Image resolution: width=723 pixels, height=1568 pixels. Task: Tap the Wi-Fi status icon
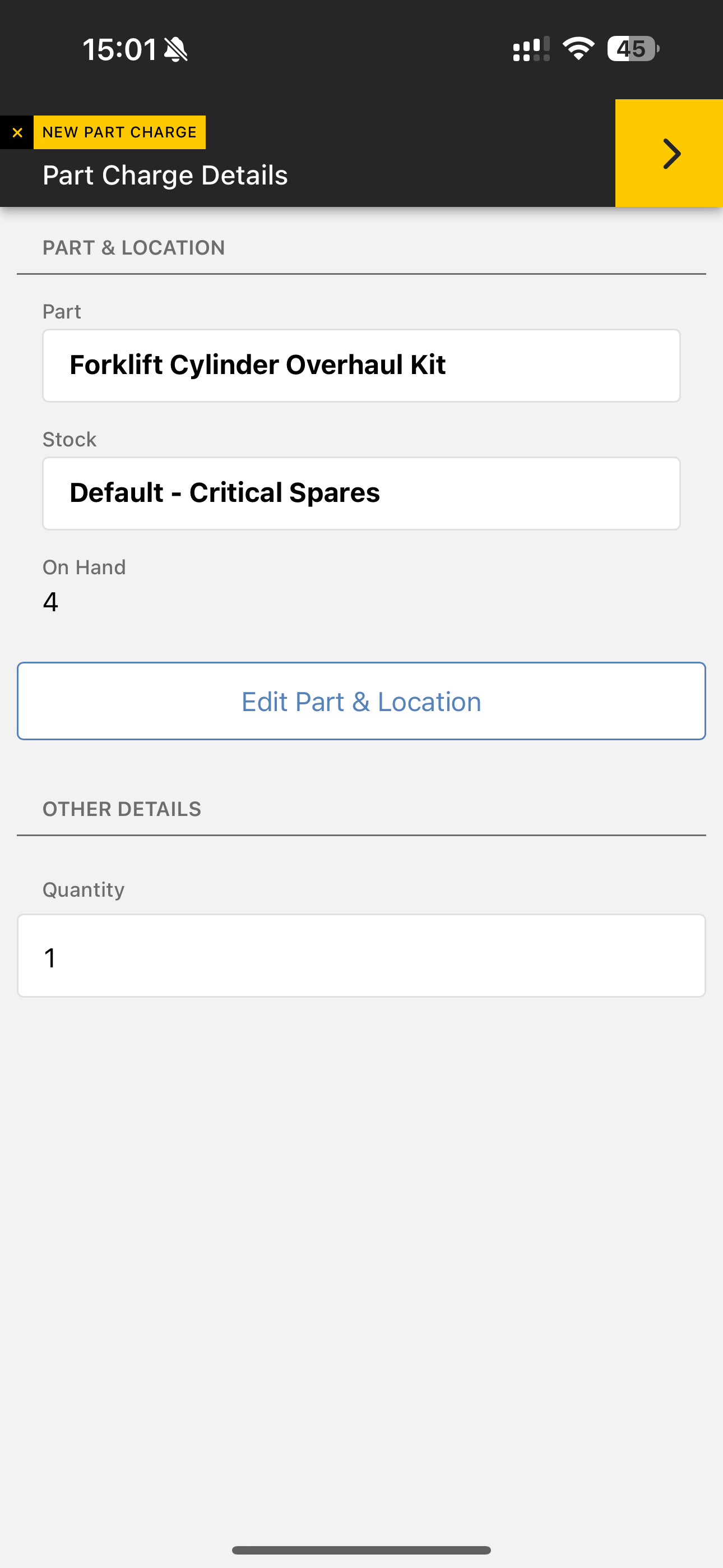578,49
